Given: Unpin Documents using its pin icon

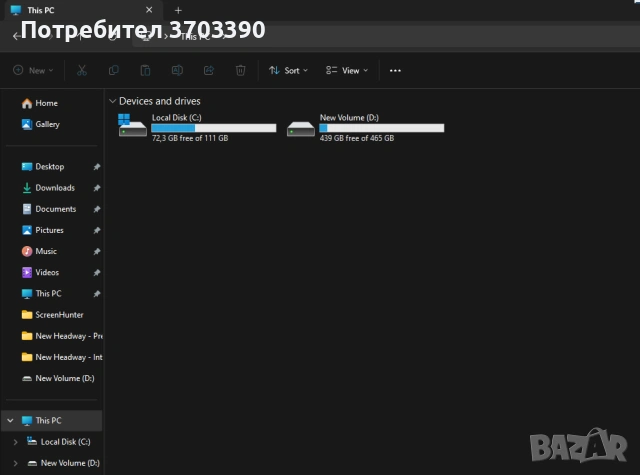Looking at the screenshot, I should [x=97, y=209].
